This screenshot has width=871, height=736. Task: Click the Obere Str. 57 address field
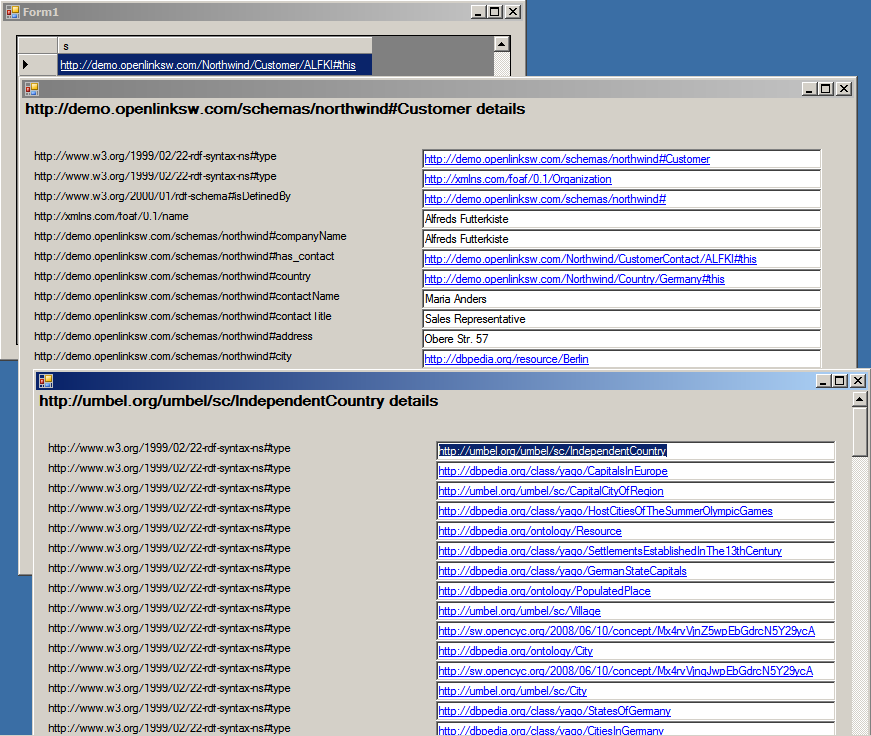click(x=620, y=339)
